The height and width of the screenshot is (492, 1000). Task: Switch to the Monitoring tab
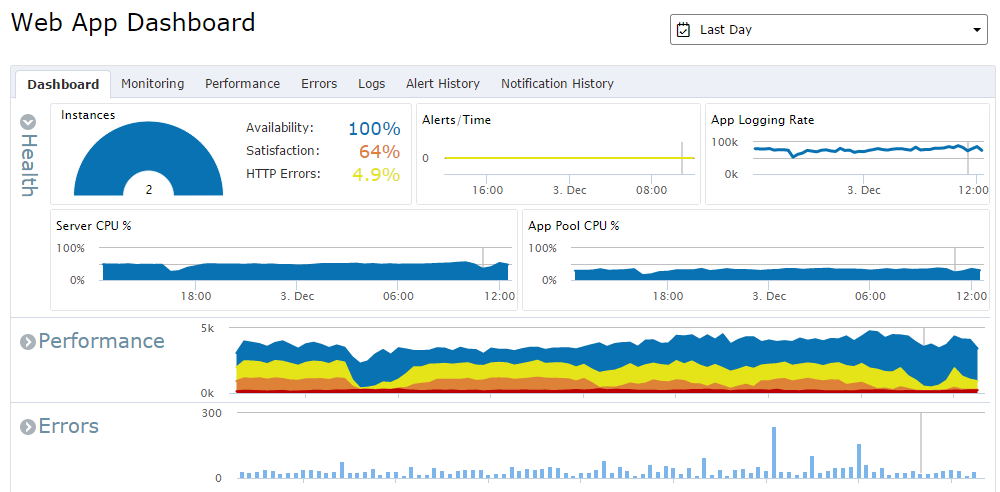[152, 84]
